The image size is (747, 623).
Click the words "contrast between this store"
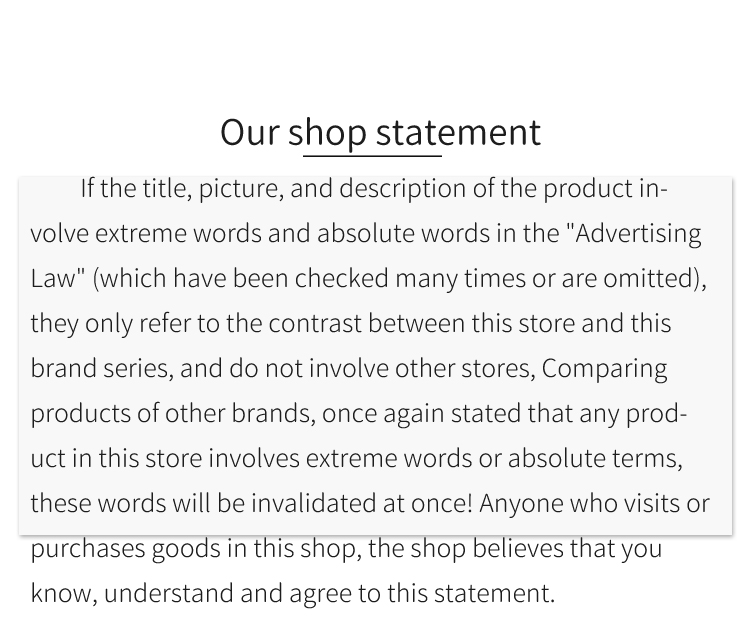click(x=422, y=323)
